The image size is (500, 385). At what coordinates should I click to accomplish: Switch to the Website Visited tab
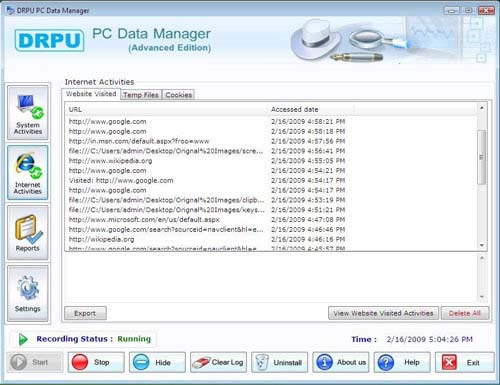pyautogui.click(x=91, y=94)
